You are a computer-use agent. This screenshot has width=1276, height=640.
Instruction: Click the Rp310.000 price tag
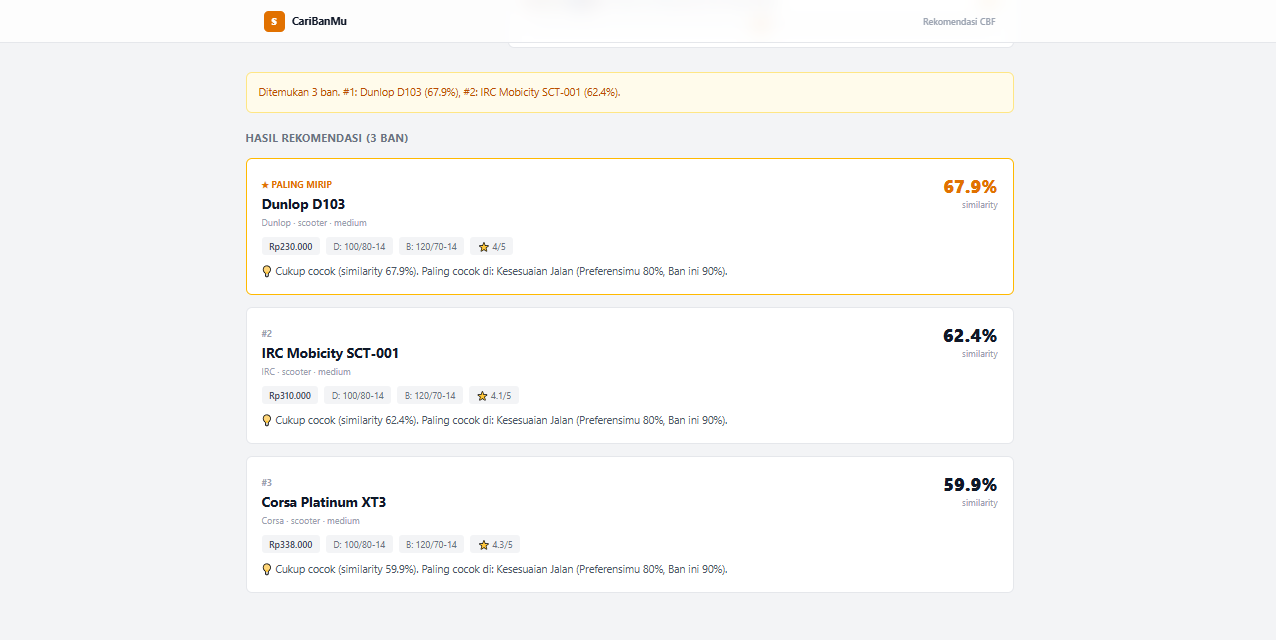290,396
